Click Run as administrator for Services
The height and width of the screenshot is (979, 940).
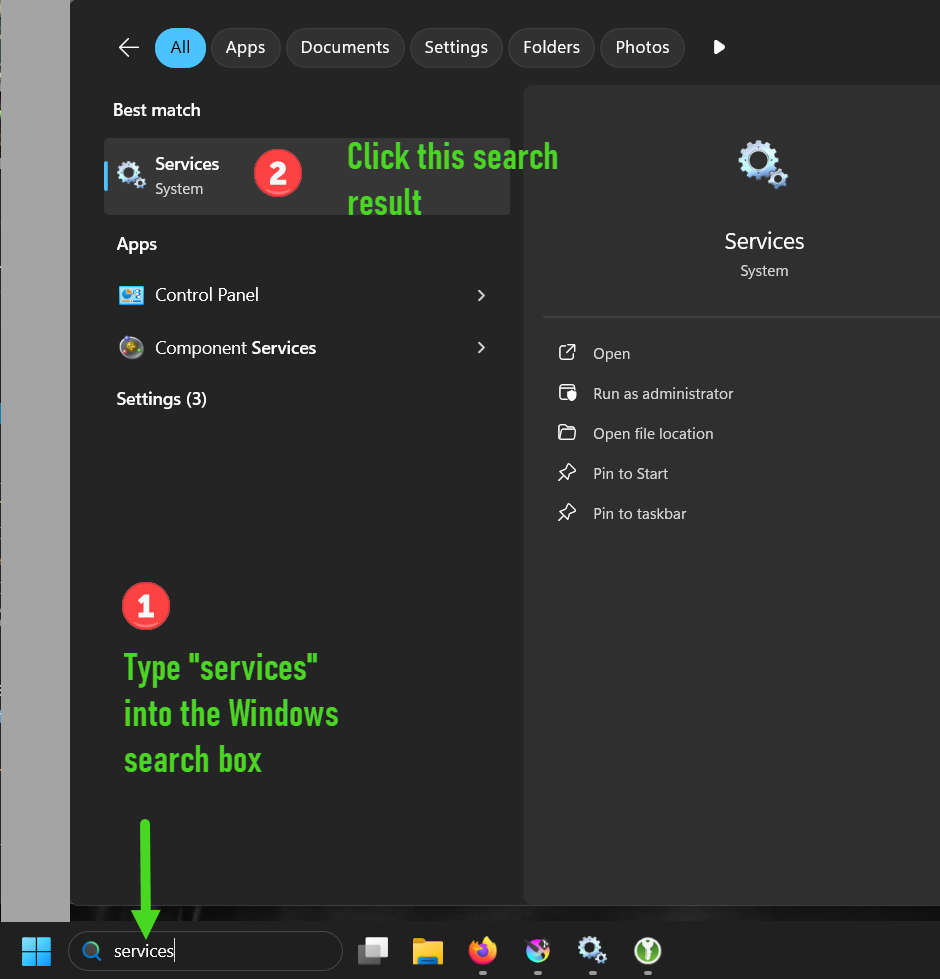point(662,394)
